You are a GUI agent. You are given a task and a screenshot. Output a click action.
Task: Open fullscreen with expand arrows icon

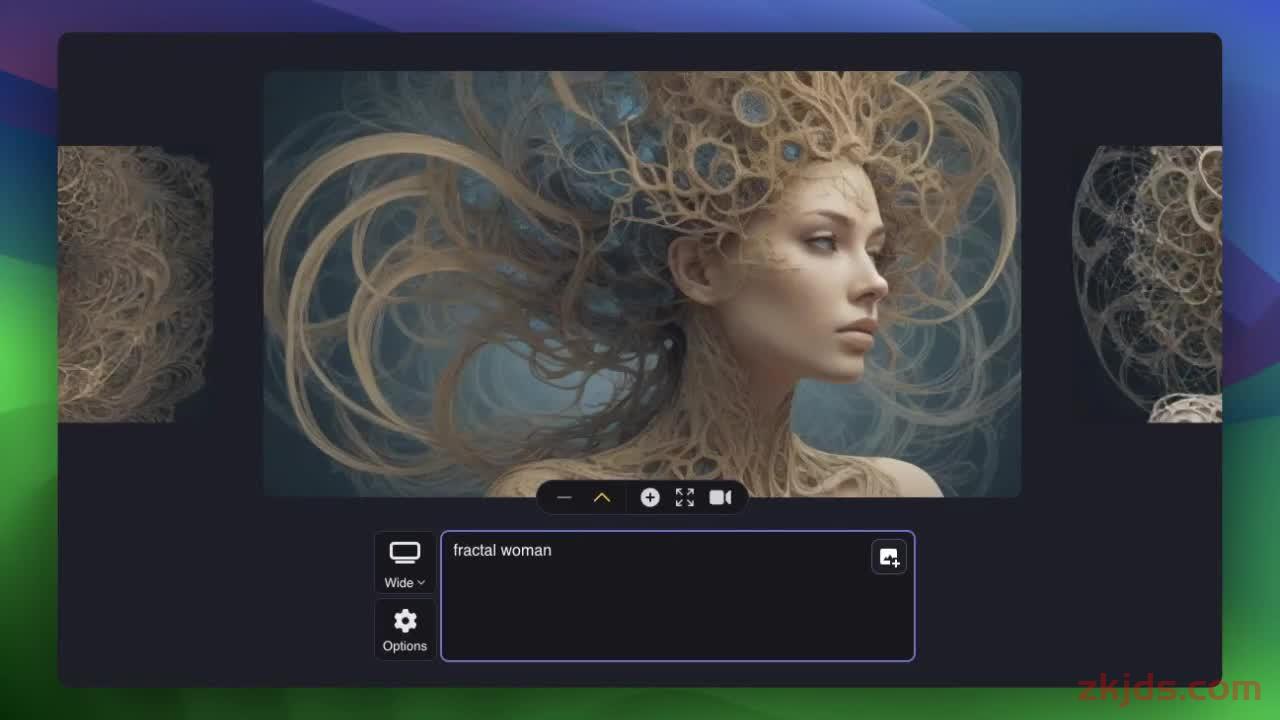[x=685, y=497]
